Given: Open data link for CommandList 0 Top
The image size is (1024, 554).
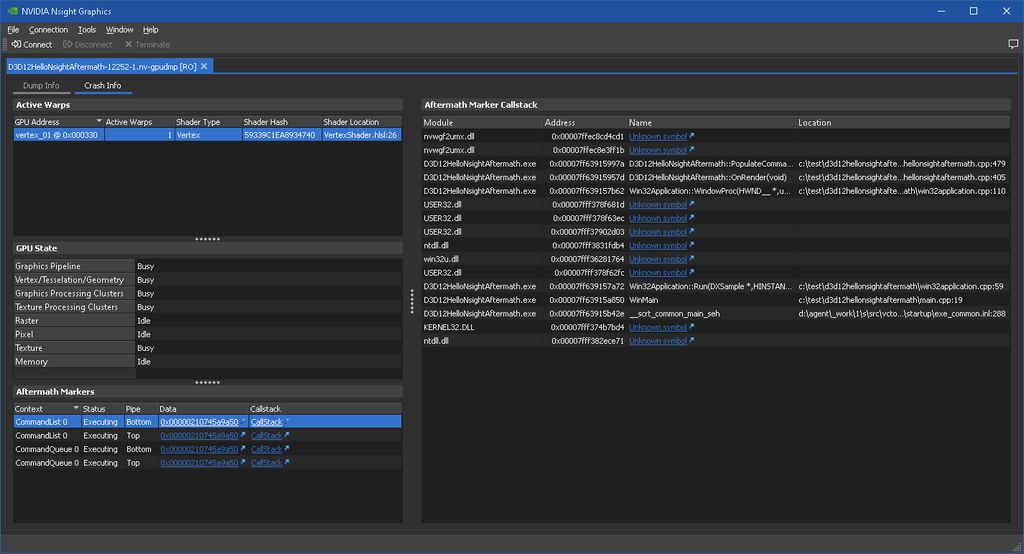Looking at the screenshot, I should [199, 436].
